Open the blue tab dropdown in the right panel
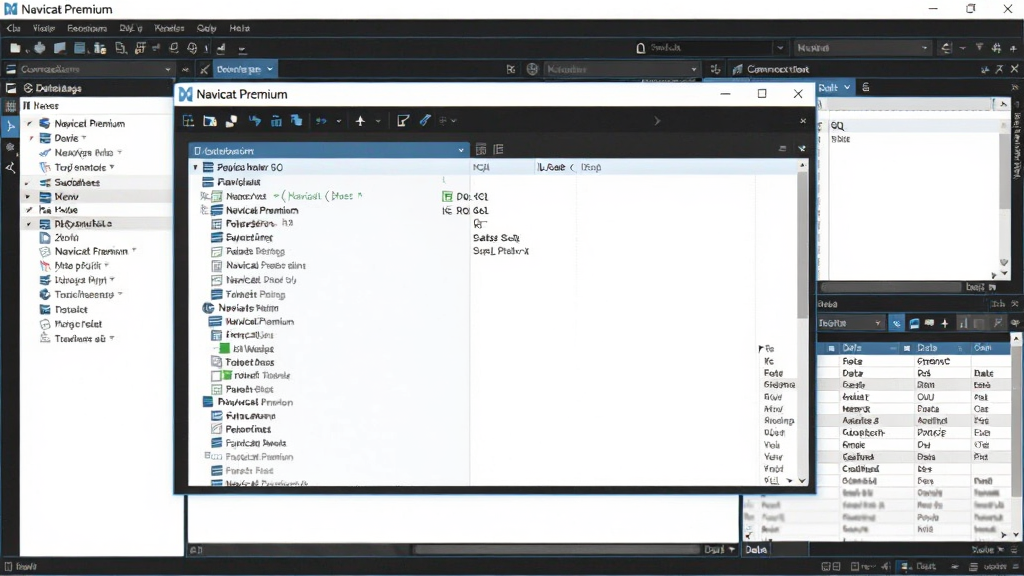Viewport: 1024px width, 576px height. (846, 88)
